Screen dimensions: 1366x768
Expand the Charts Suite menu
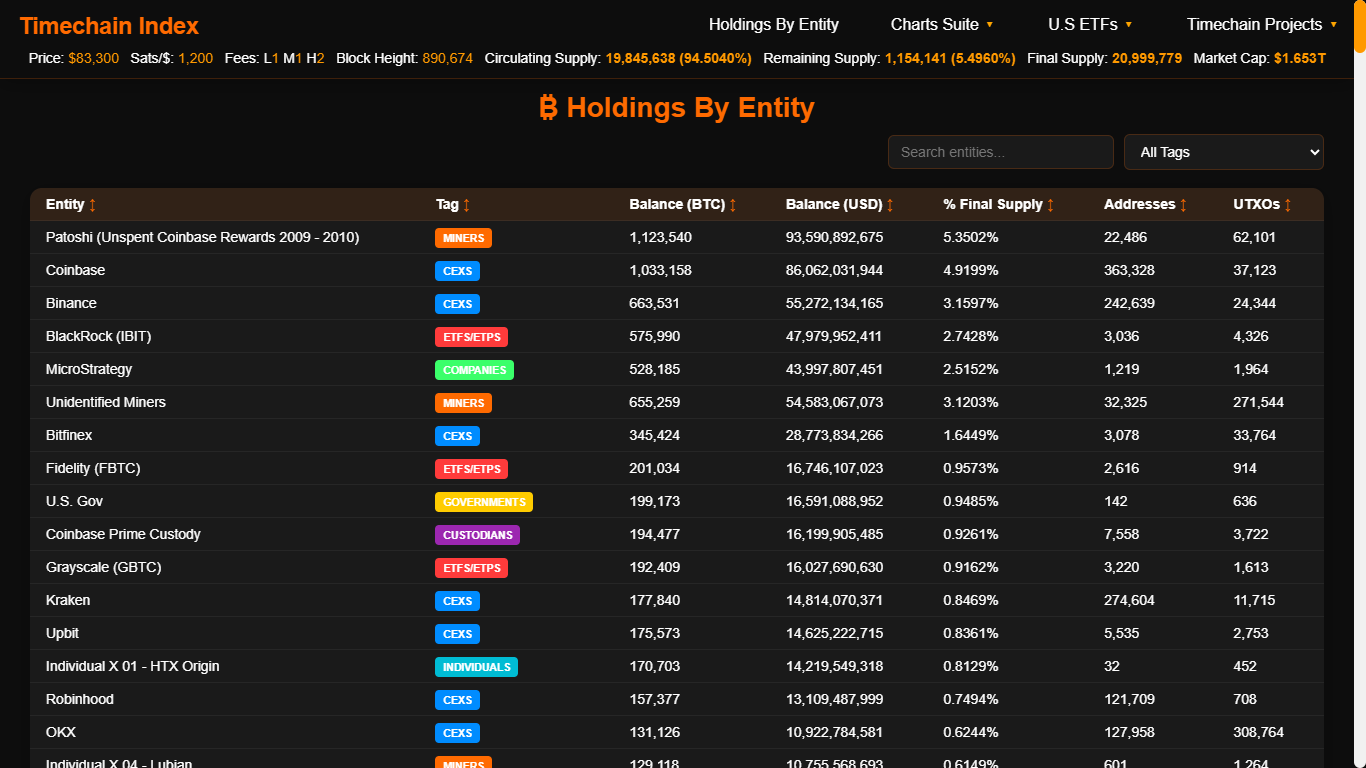pos(942,25)
